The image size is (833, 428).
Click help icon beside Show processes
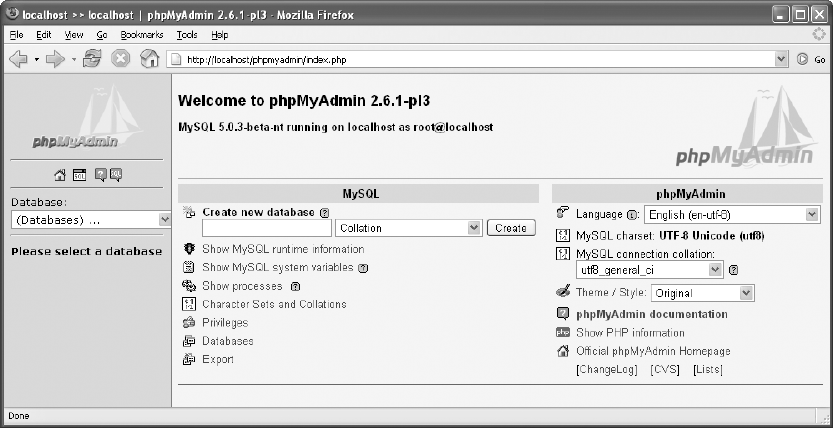coord(295,287)
